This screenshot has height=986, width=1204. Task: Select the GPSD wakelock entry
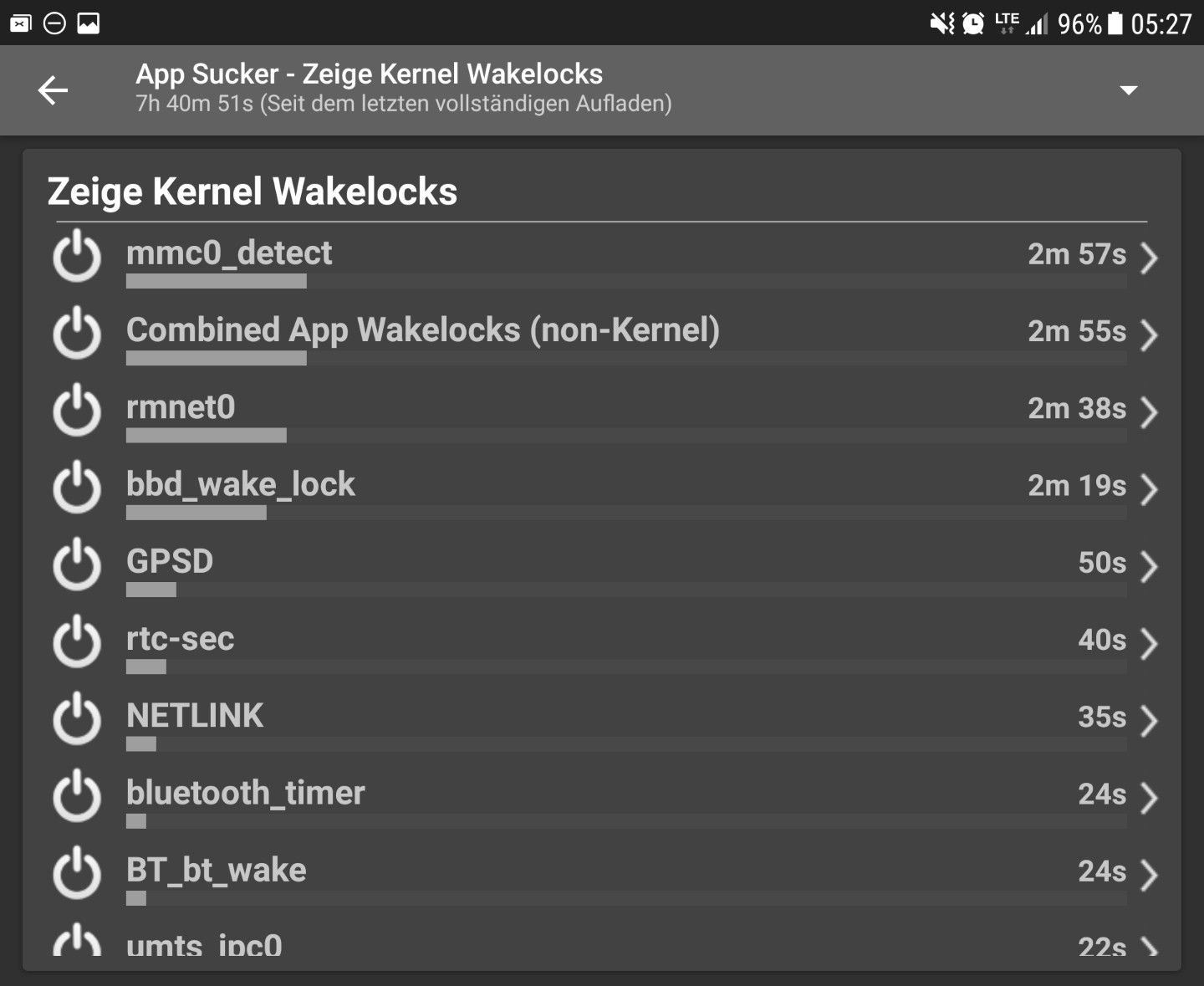tap(601, 565)
